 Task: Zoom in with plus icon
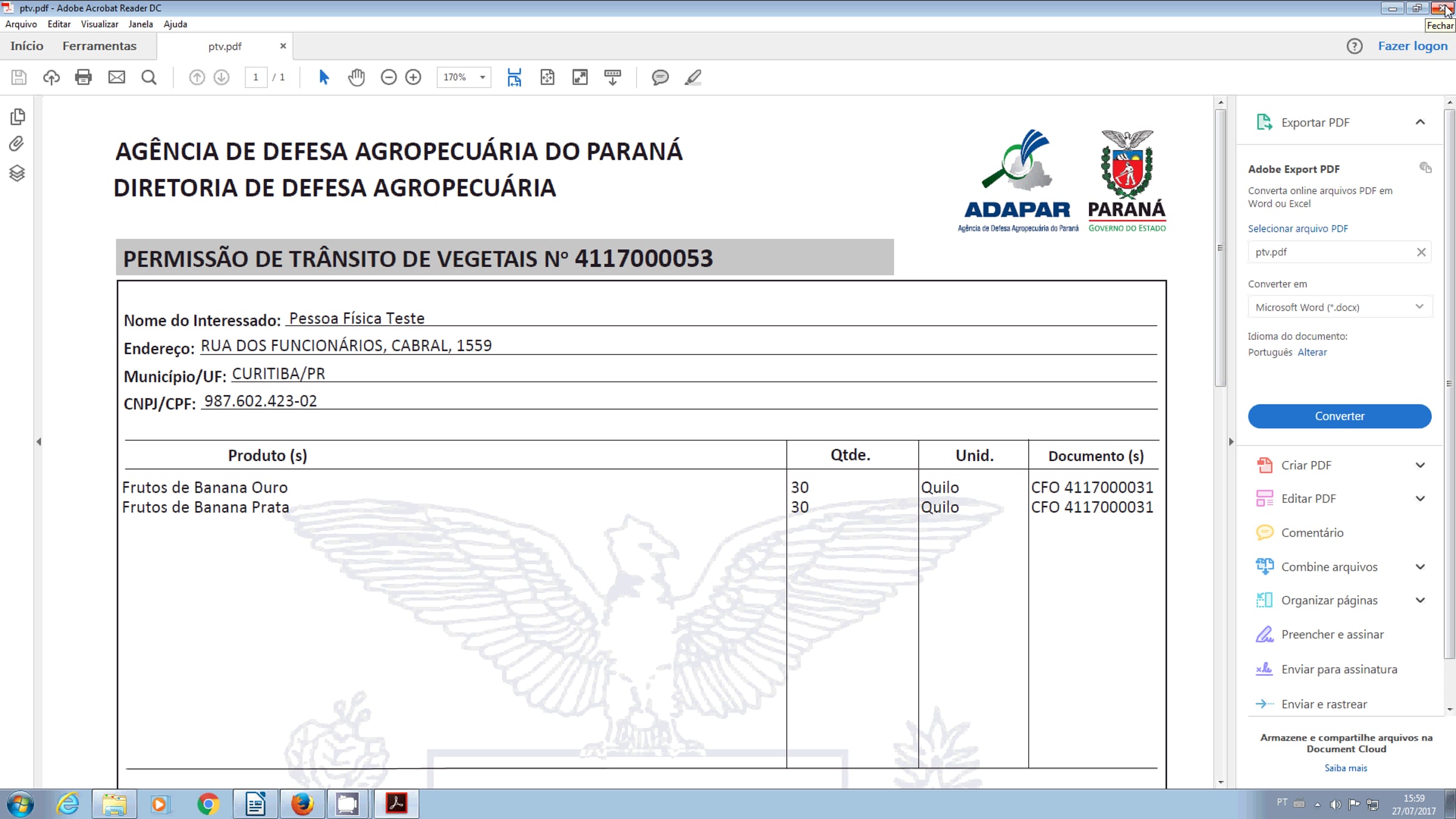pos(413,77)
